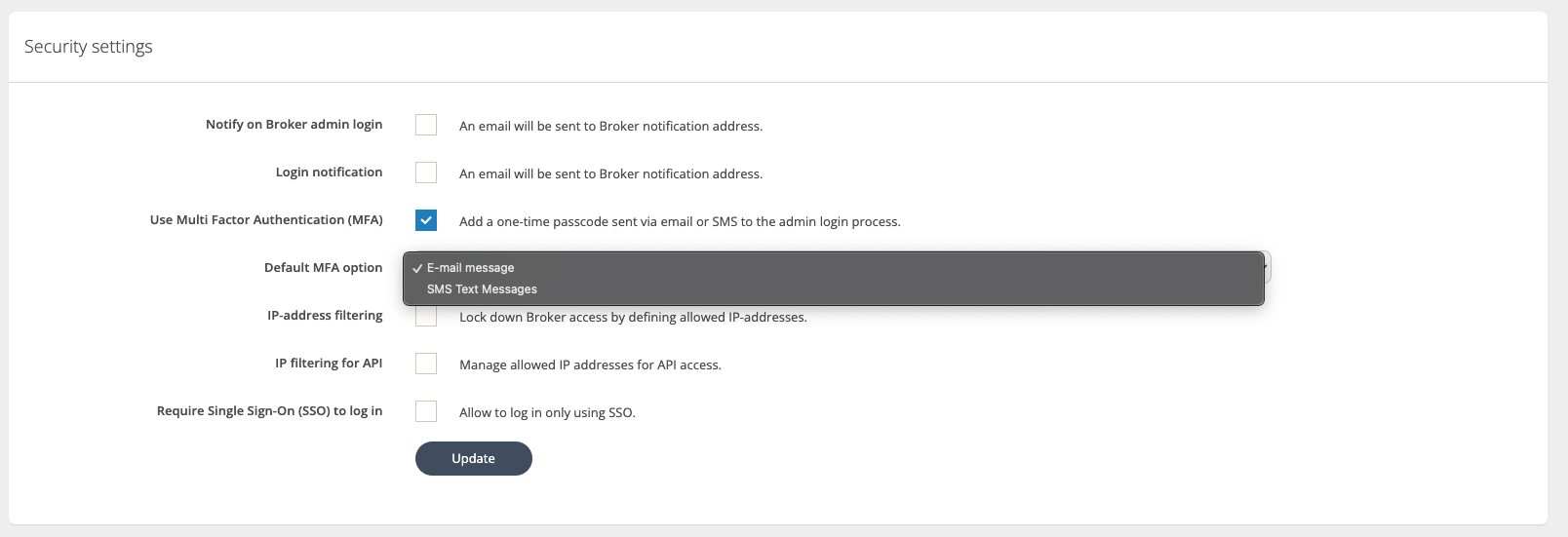Tick the Login notification checkbox
Viewport: 1568px width, 537px height.
click(426, 173)
